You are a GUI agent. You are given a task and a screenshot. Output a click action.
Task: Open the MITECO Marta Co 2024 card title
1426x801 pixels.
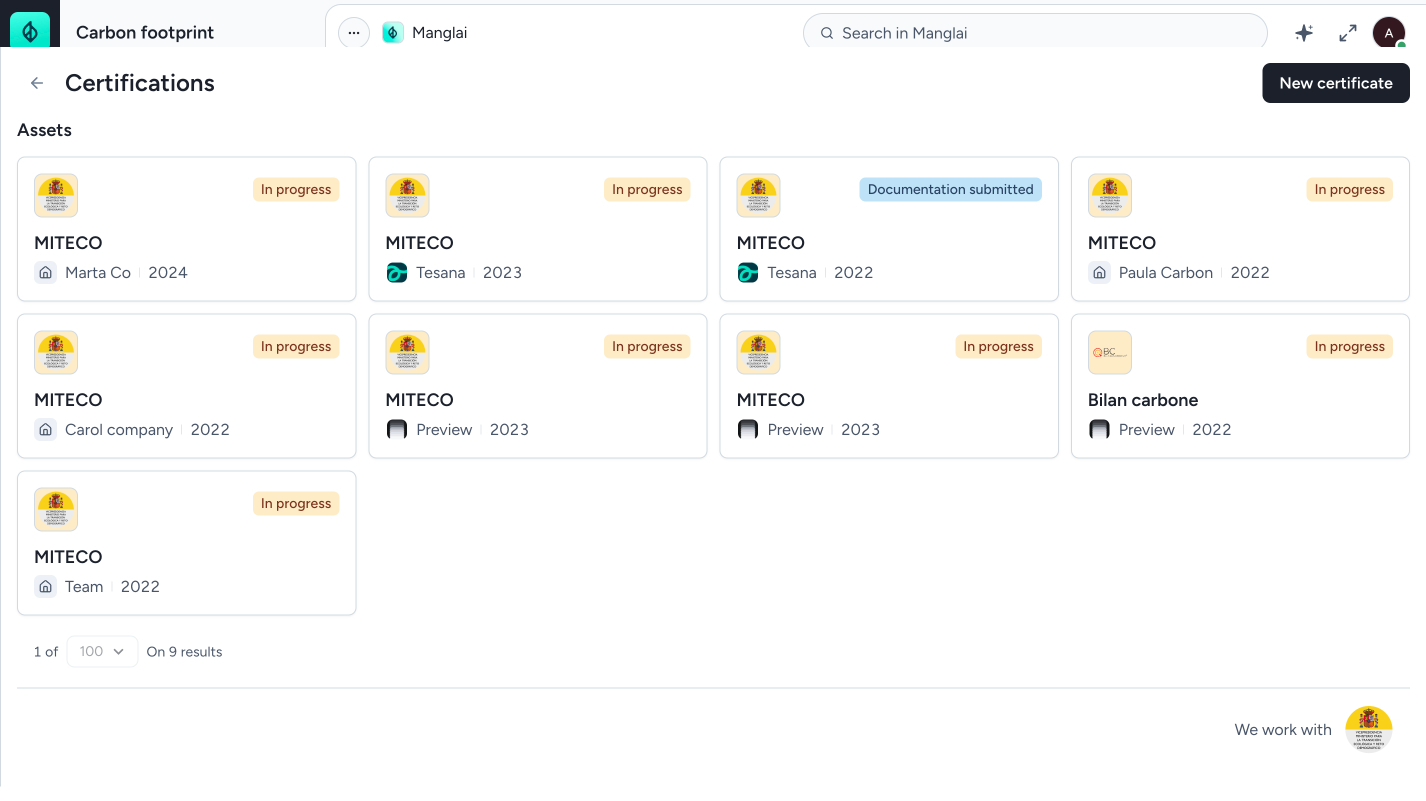tap(68, 243)
